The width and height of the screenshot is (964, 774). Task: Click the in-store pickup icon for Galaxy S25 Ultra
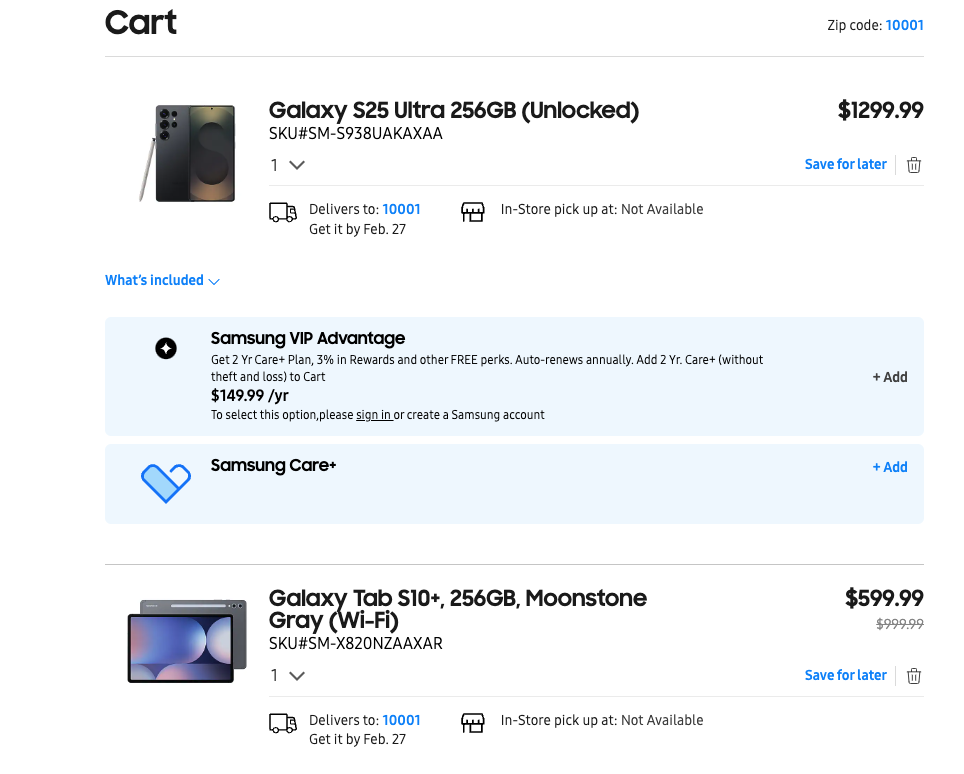point(472,211)
